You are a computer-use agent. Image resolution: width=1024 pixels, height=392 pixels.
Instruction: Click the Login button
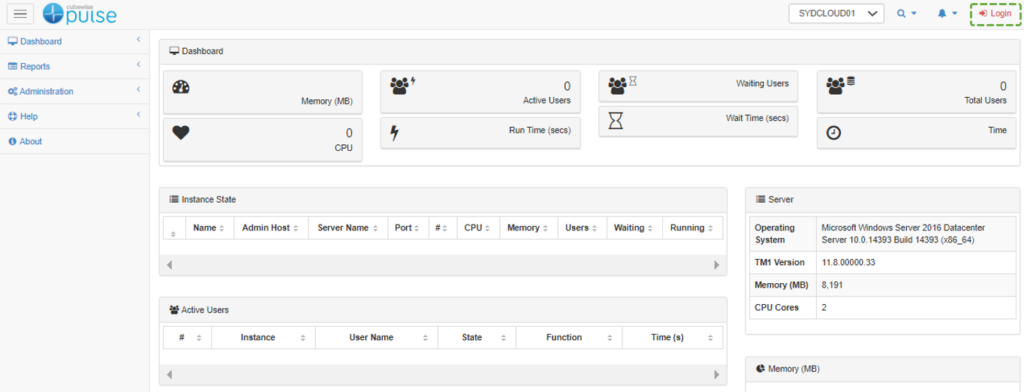click(995, 14)
